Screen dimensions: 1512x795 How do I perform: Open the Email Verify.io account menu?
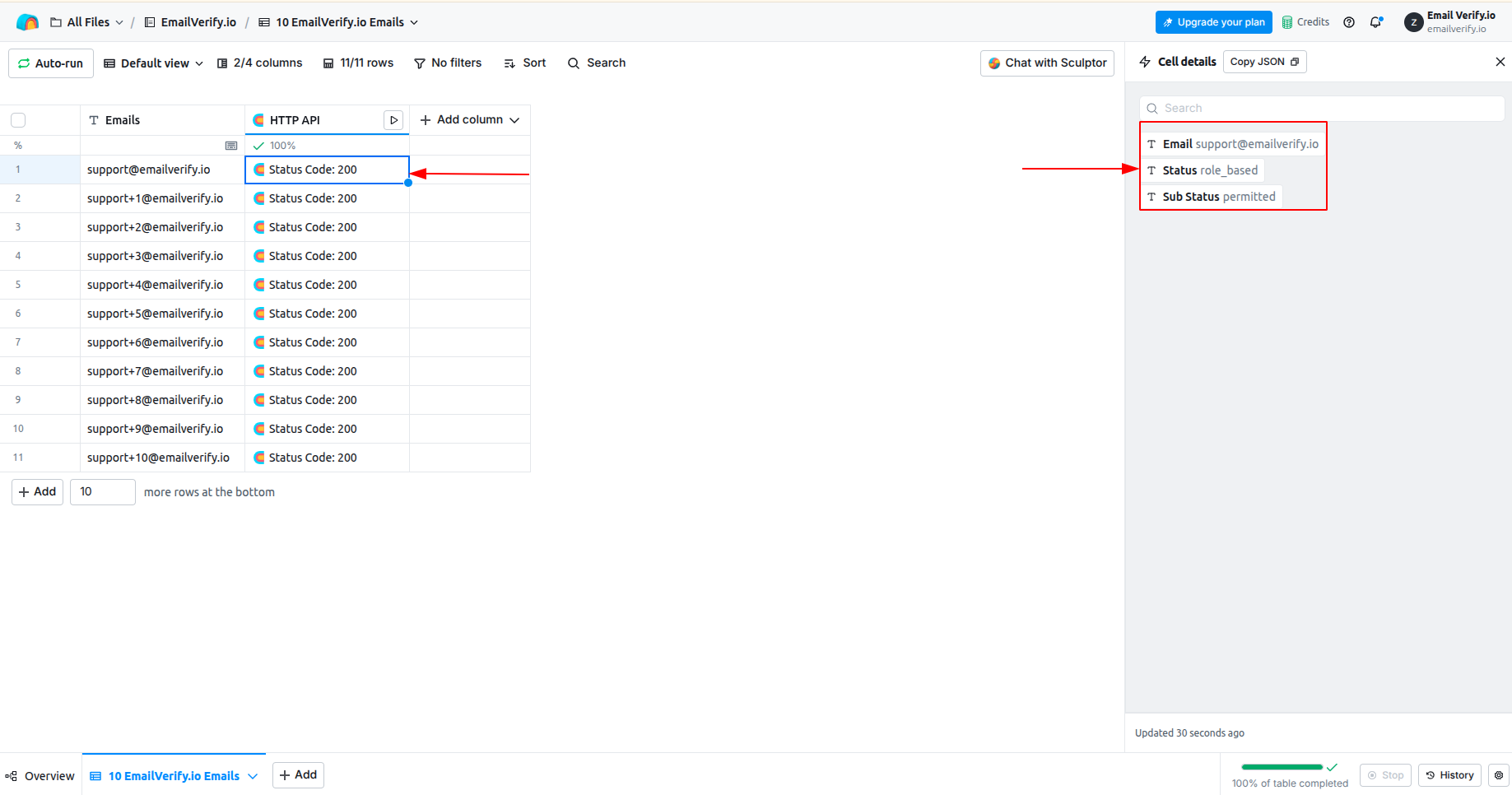[1451, 22]
